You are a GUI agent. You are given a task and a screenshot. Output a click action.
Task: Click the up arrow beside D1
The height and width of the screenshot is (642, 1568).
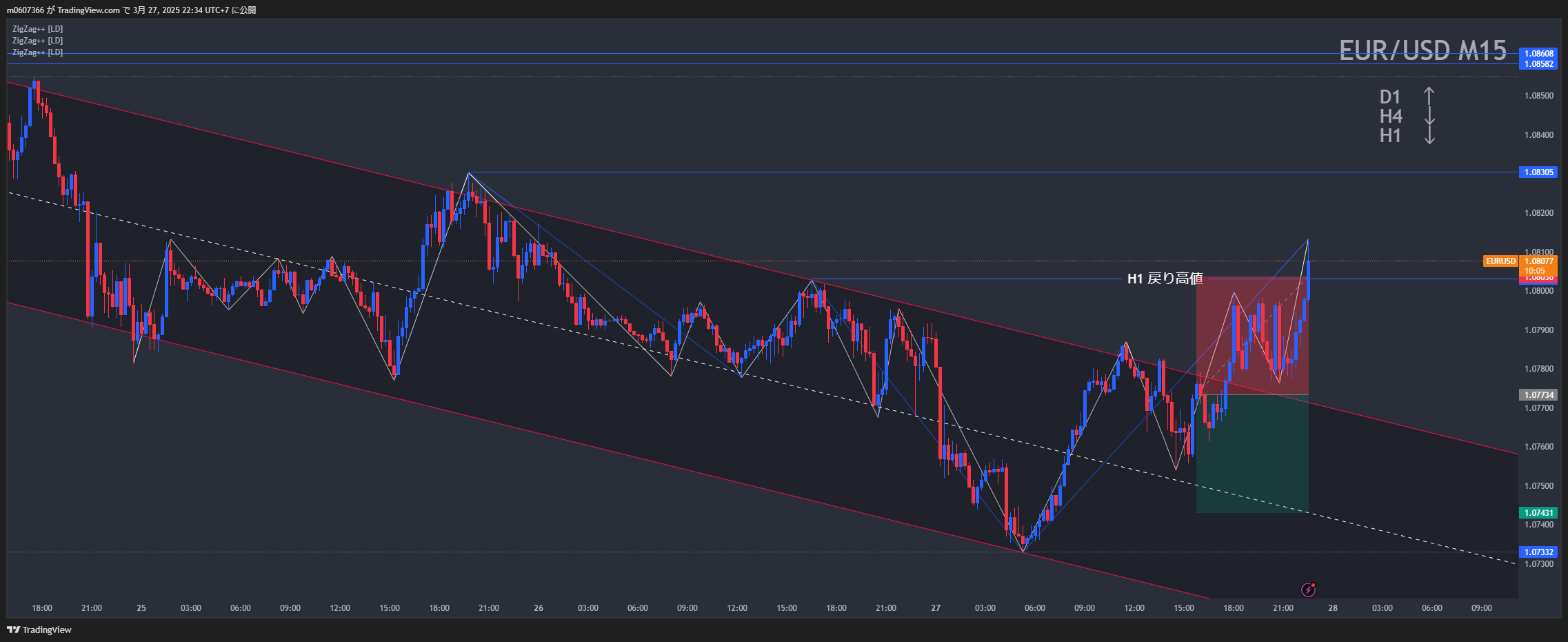point(1429,97)
